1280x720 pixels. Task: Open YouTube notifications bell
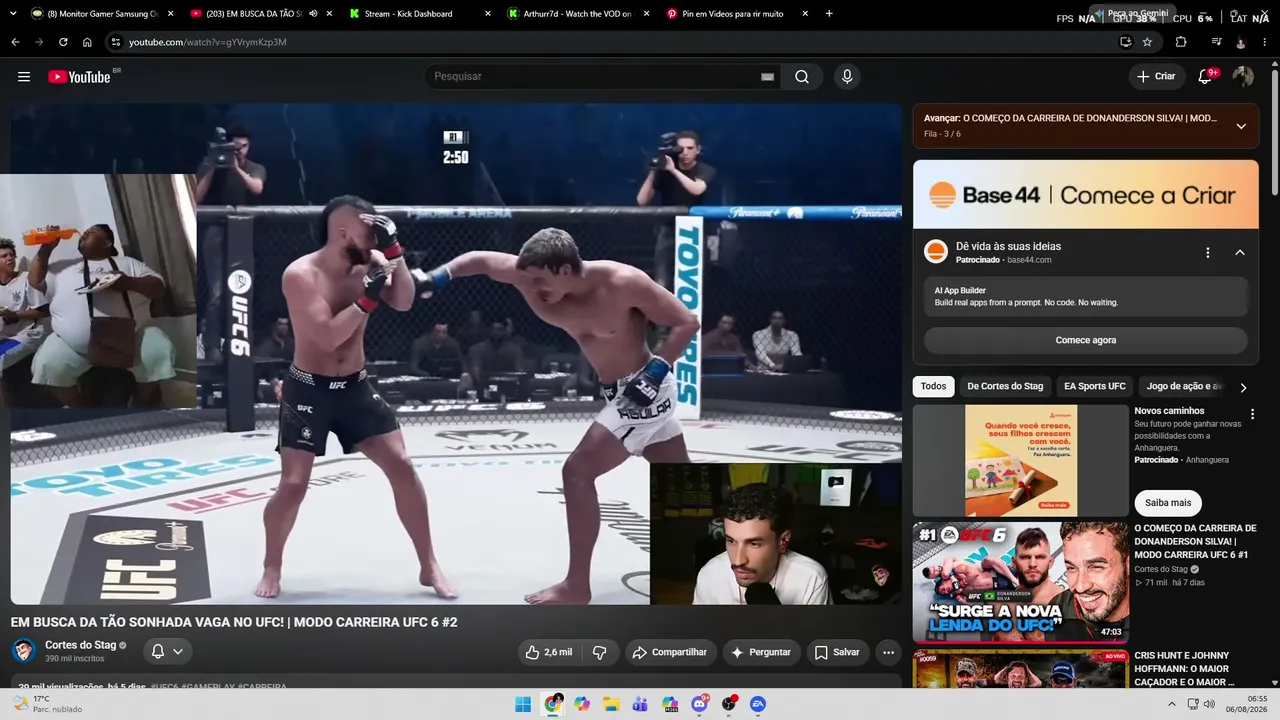coord(1206,77)
